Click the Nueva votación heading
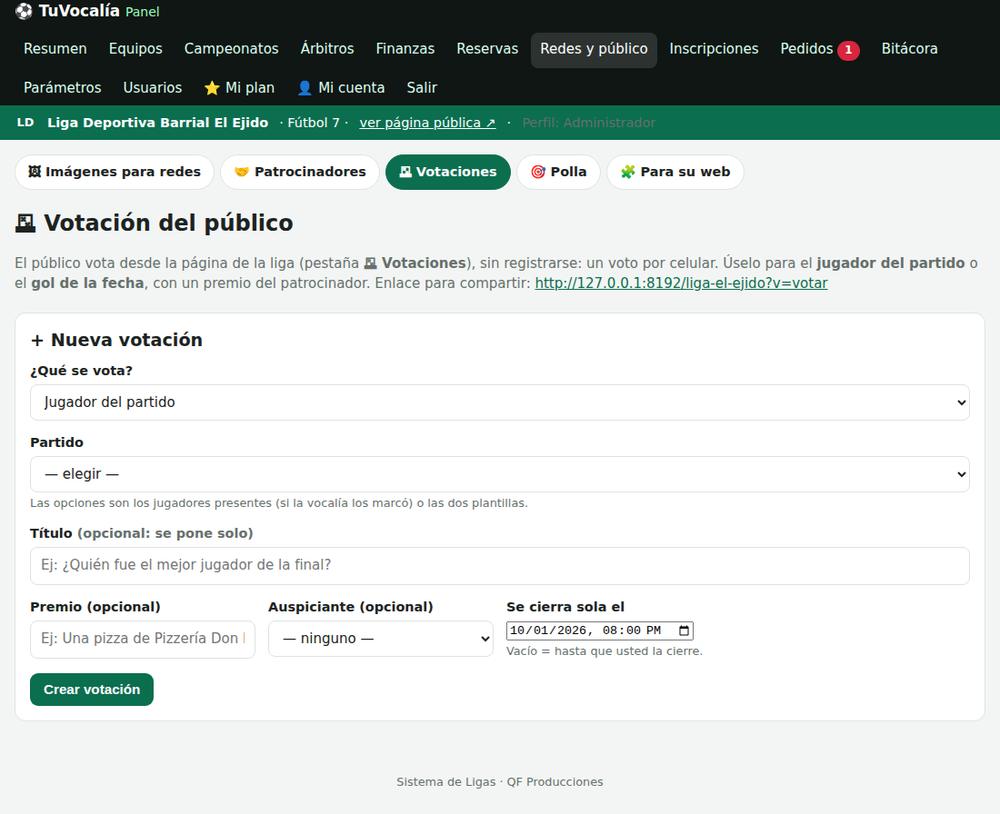Viewport: 1000px width, 814px height. pyautogui.click(x=117, y=340)
